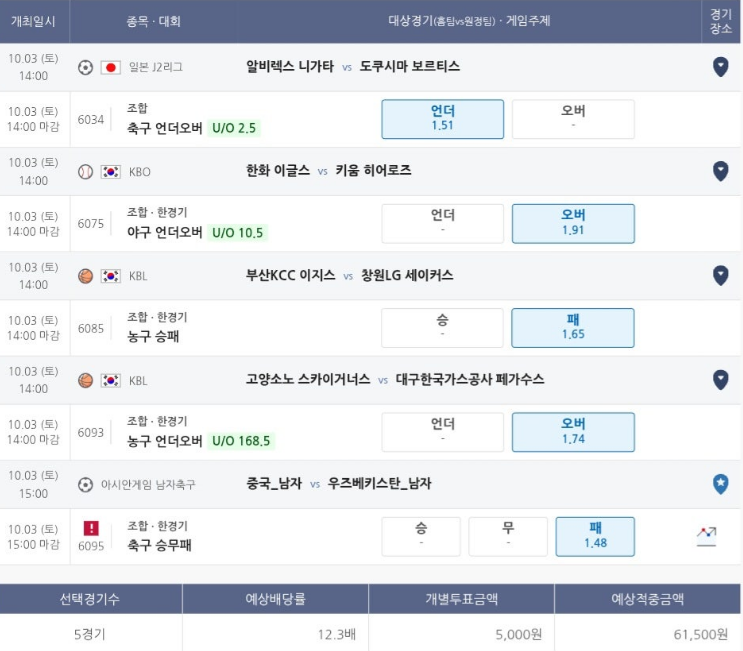The image size is (743, 651).
Task: Open odds trend chart icon for game 6095
Action: (x=706, y=536)
